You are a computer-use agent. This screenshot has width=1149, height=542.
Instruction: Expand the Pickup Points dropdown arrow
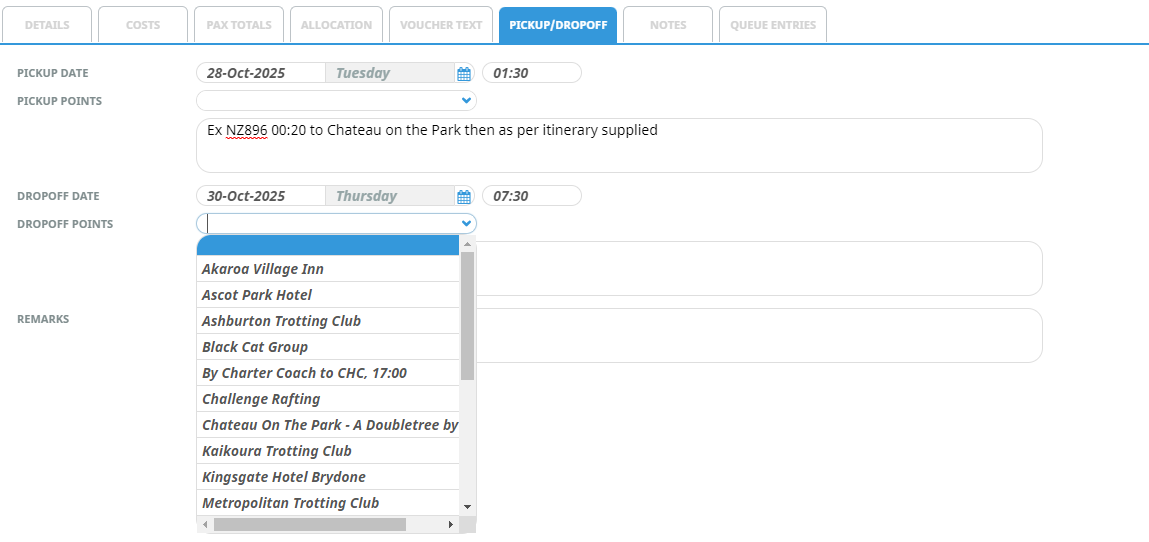click(x=466, y=100)
